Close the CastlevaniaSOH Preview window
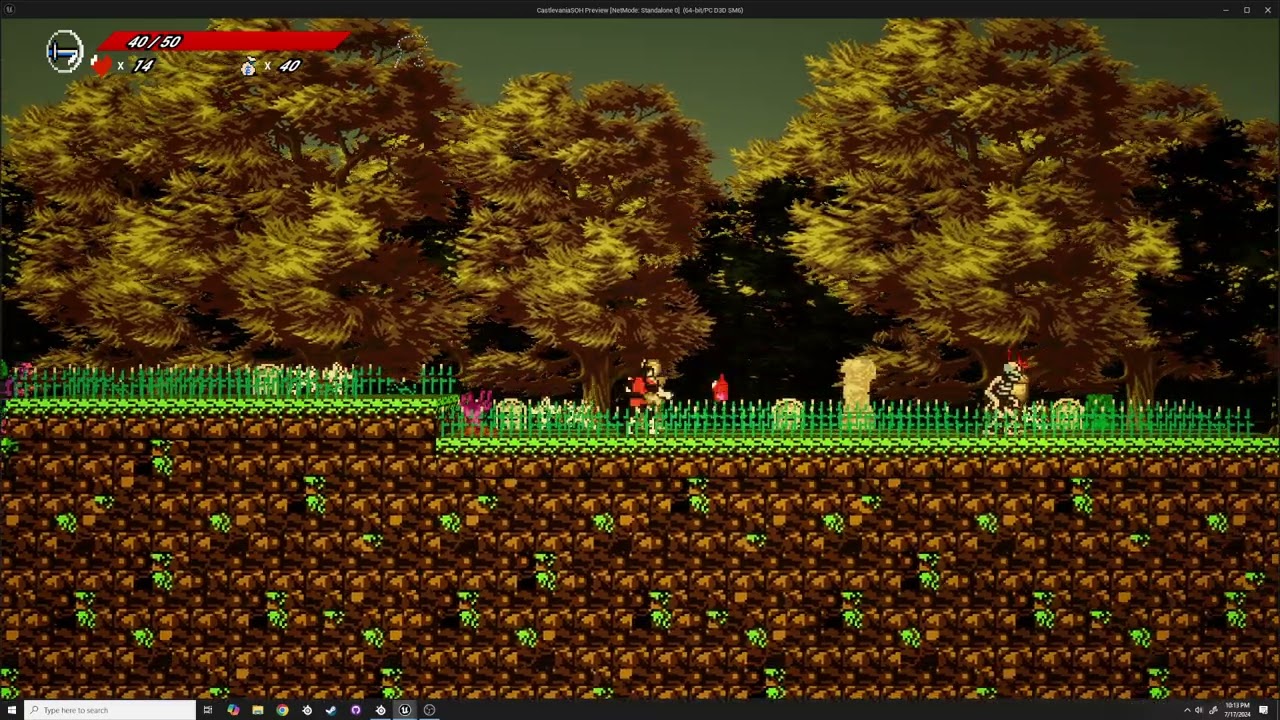 [x=1267, y=10]
